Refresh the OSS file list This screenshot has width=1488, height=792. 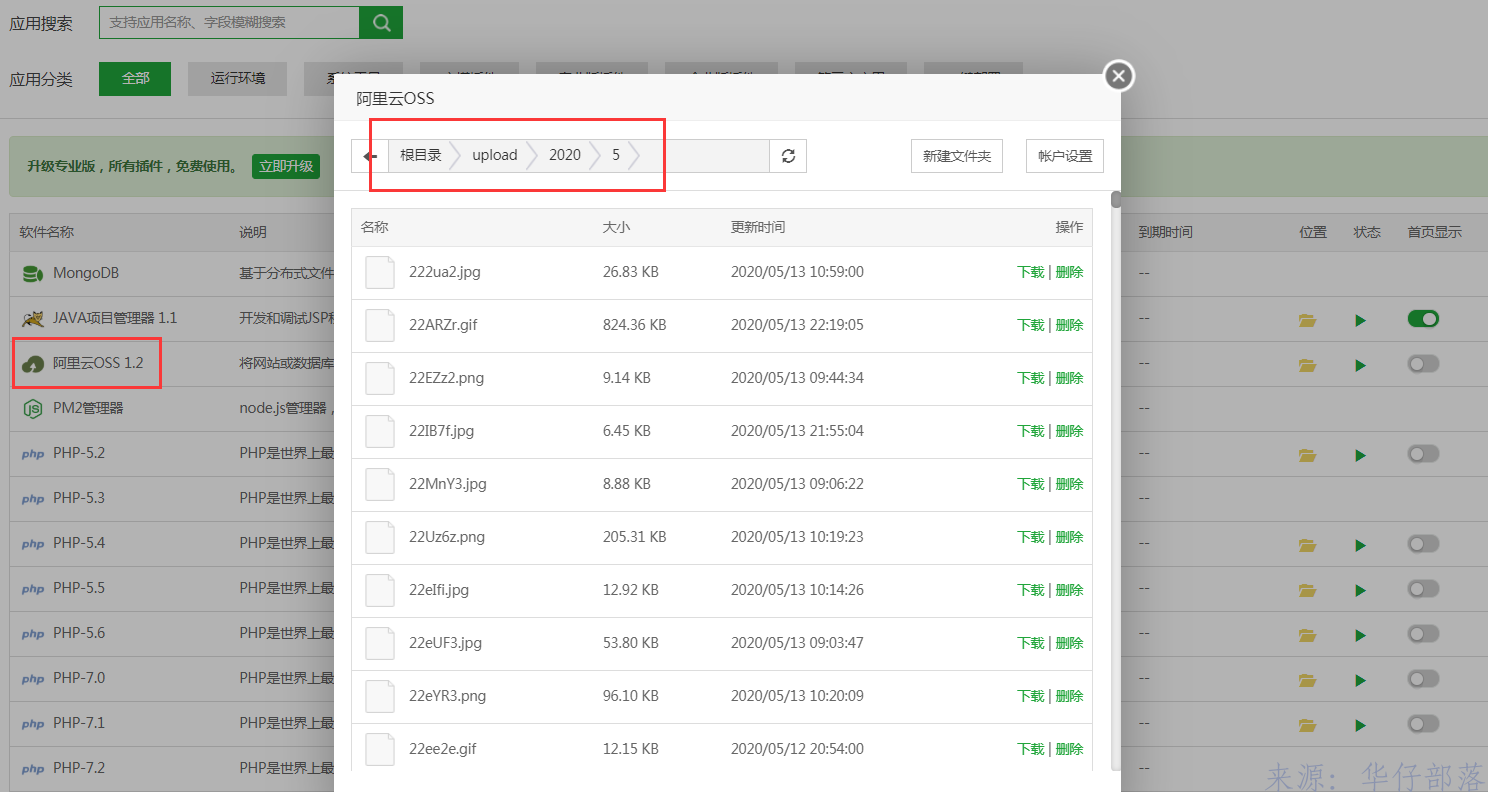[x=788, y=156]
